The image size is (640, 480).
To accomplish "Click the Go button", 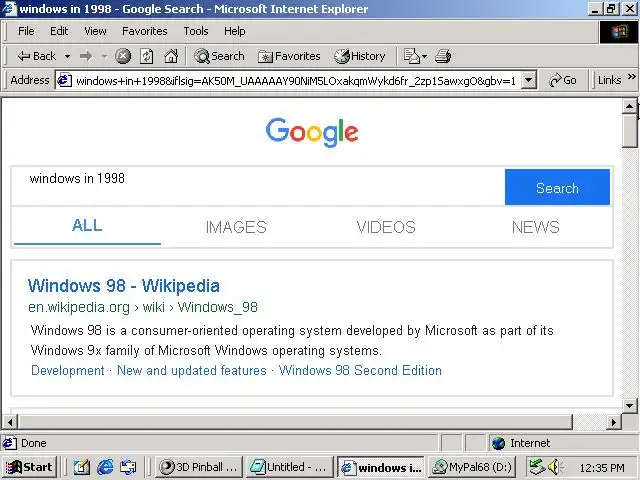I will click(563, 80).
